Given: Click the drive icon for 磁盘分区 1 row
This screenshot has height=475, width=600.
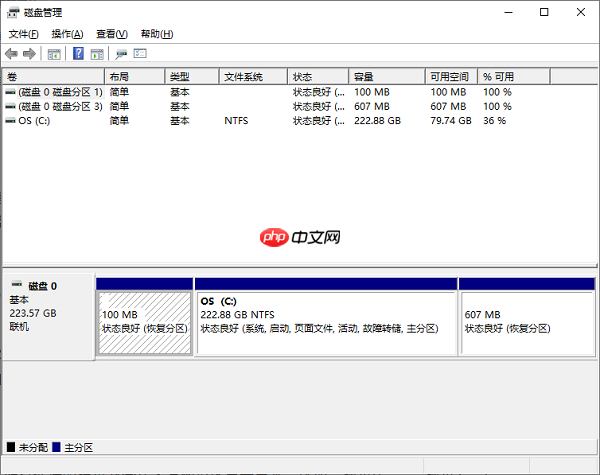Looking at the screenshot, I should click(10, 92).
